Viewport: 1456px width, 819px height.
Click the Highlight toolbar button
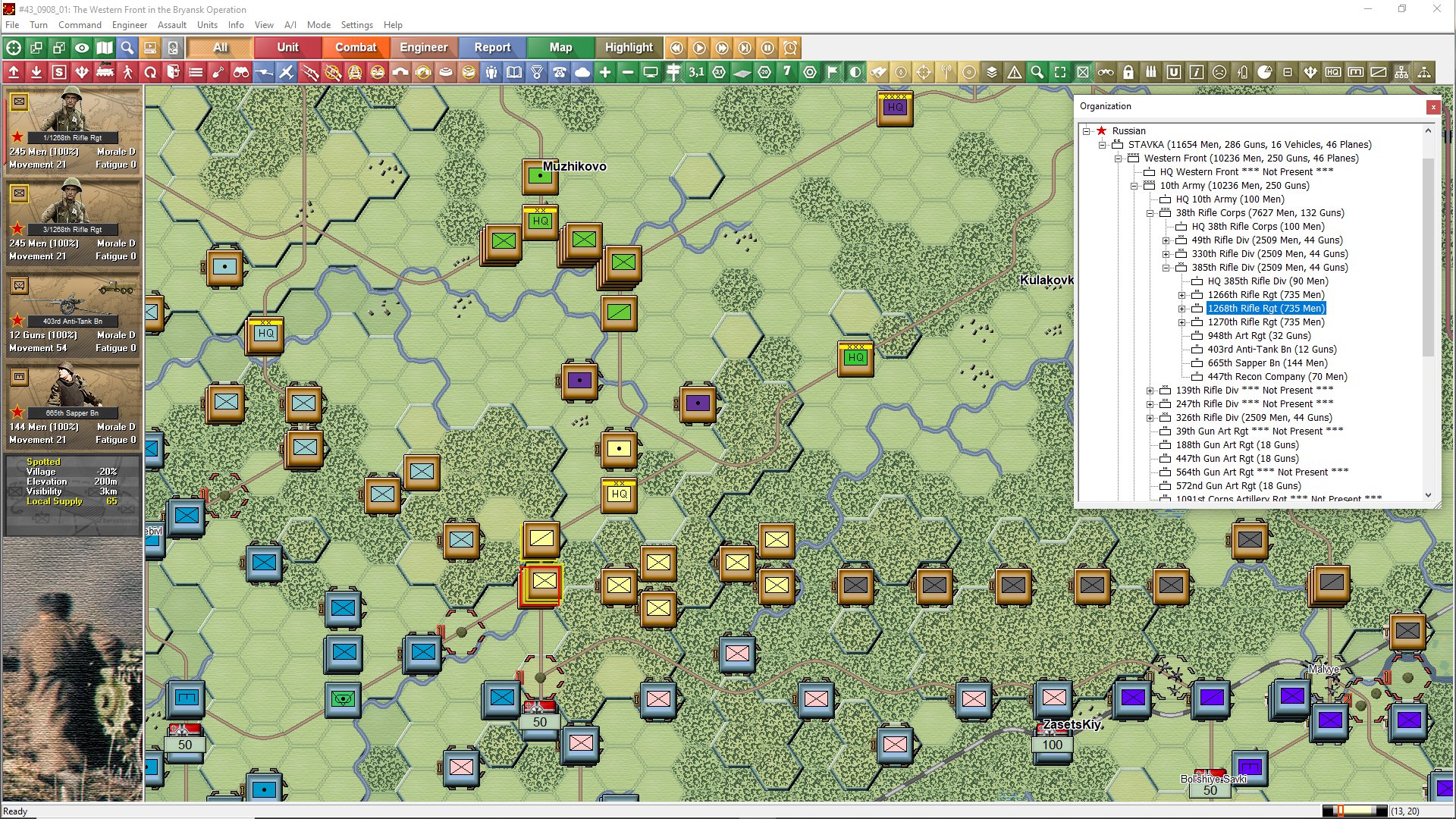[629, 48]
